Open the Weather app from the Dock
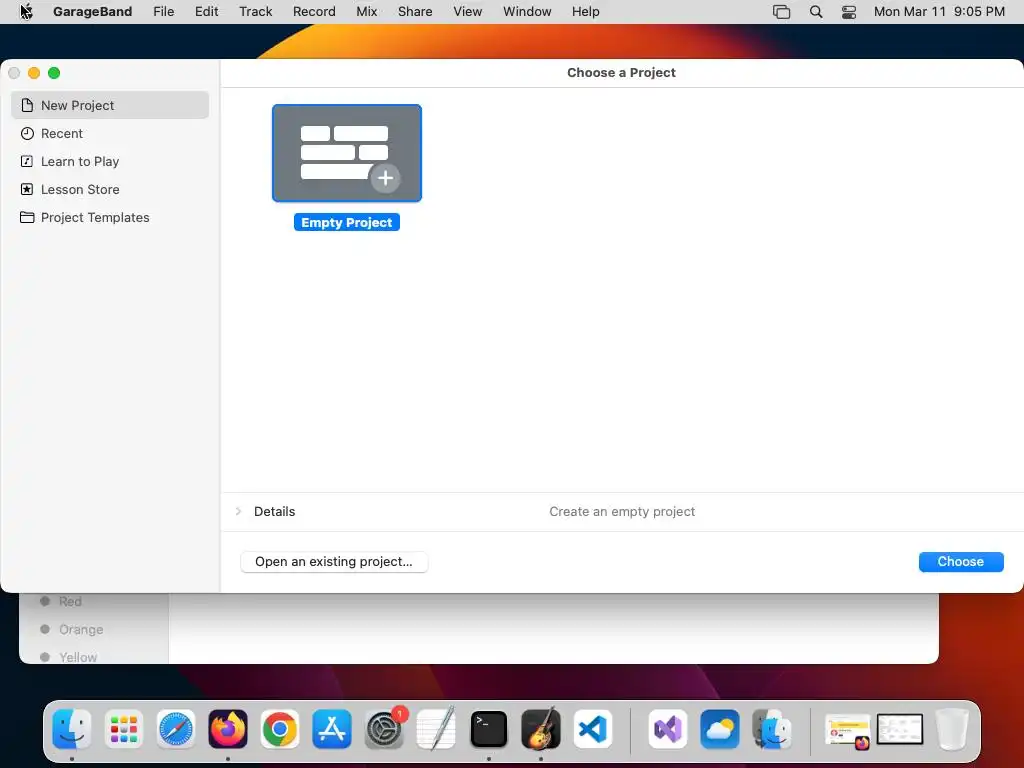This screenshot has height=768, width=1024. (x=720, y=729)
